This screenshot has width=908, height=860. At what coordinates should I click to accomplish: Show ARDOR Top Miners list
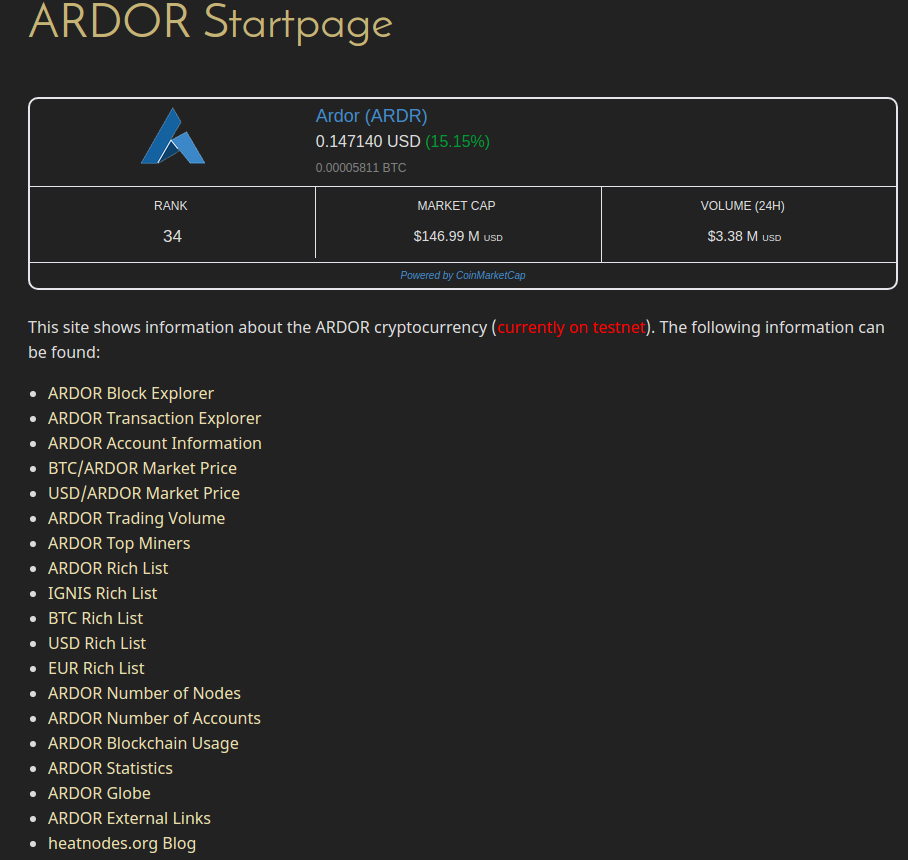(119, 543)
